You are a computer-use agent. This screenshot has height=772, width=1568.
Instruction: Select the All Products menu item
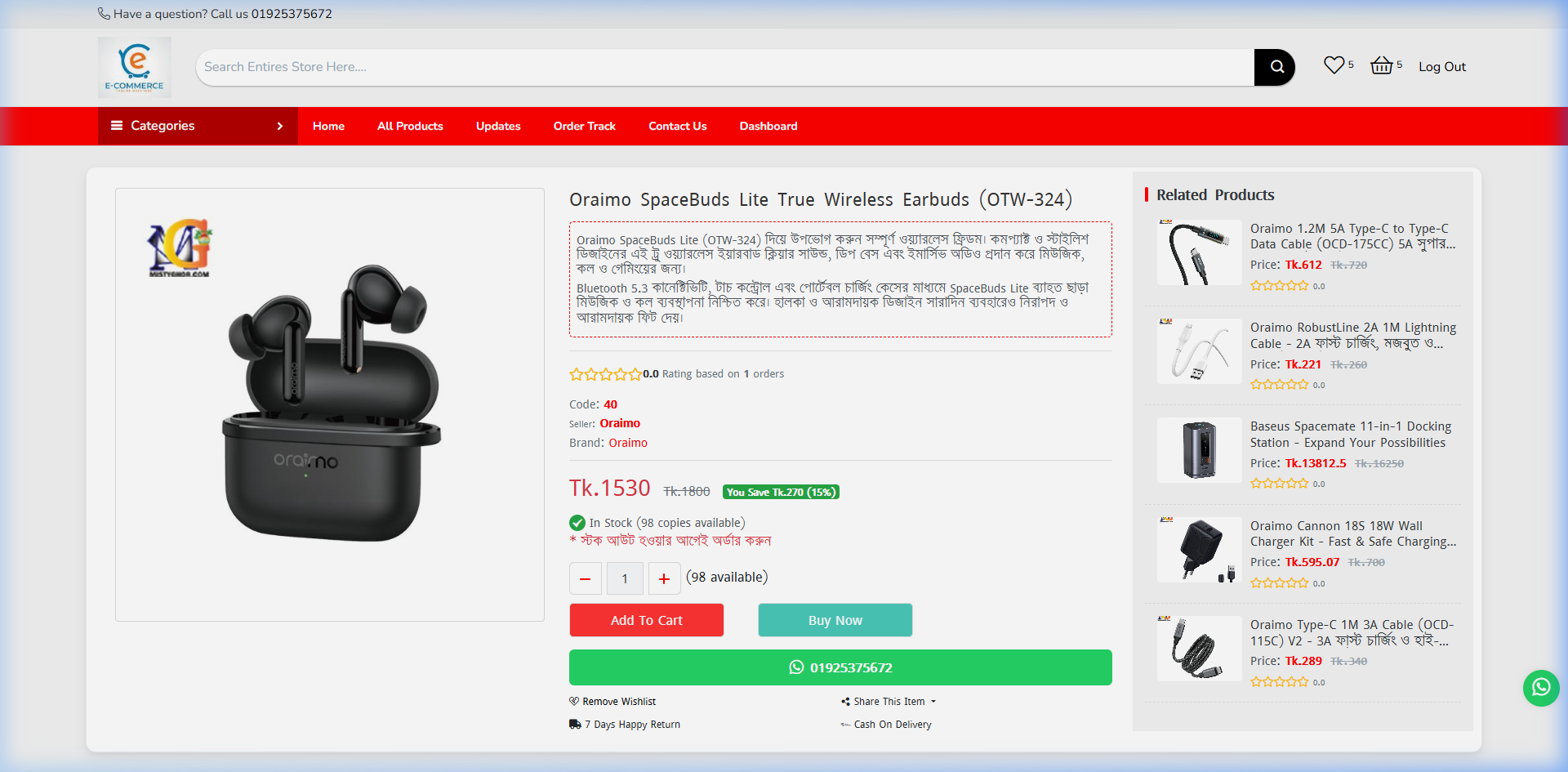tap(410, 126)
